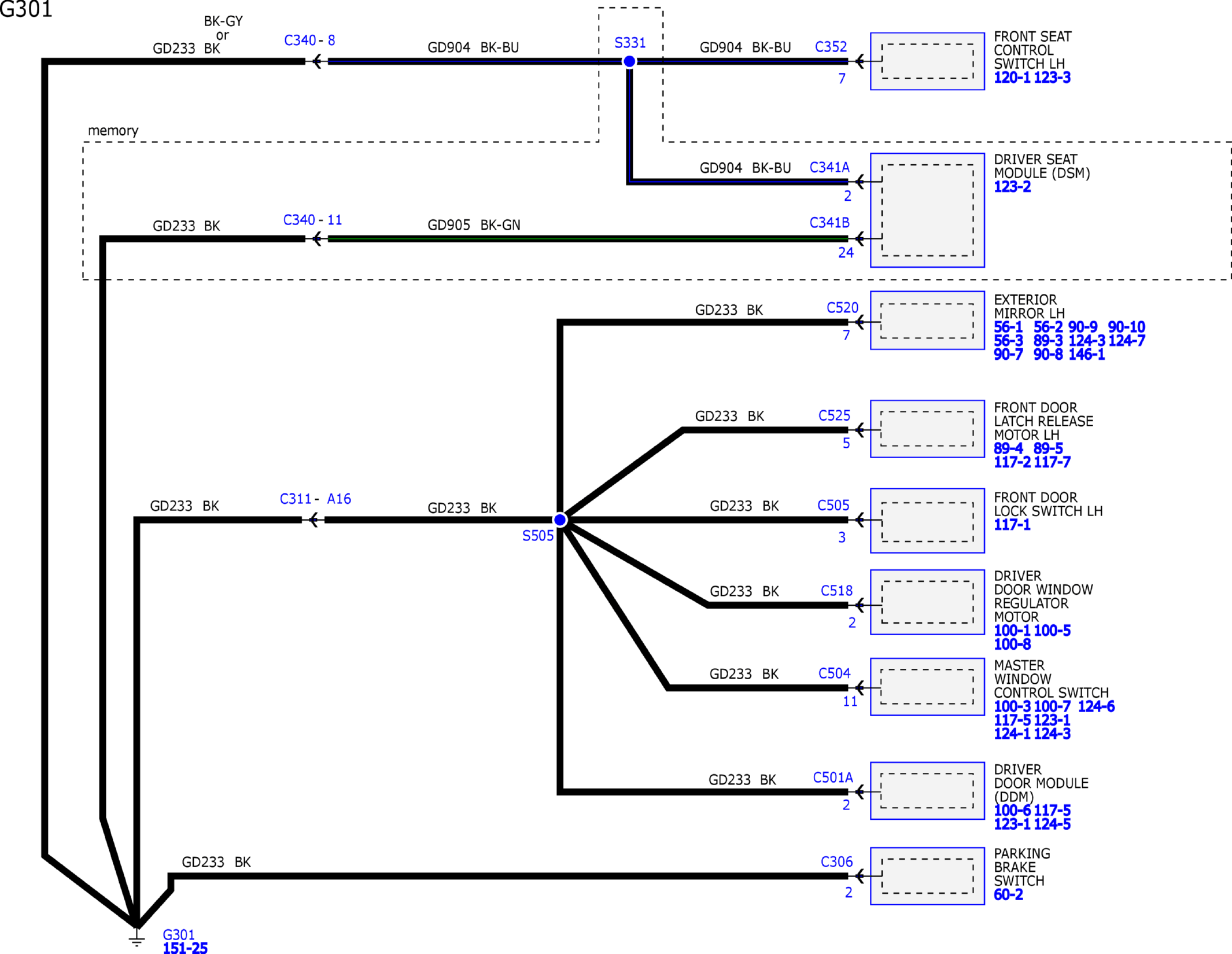Click the Driver Seat Module component box
Viewport: 1232px width, 954px height.
coord(927,210)
